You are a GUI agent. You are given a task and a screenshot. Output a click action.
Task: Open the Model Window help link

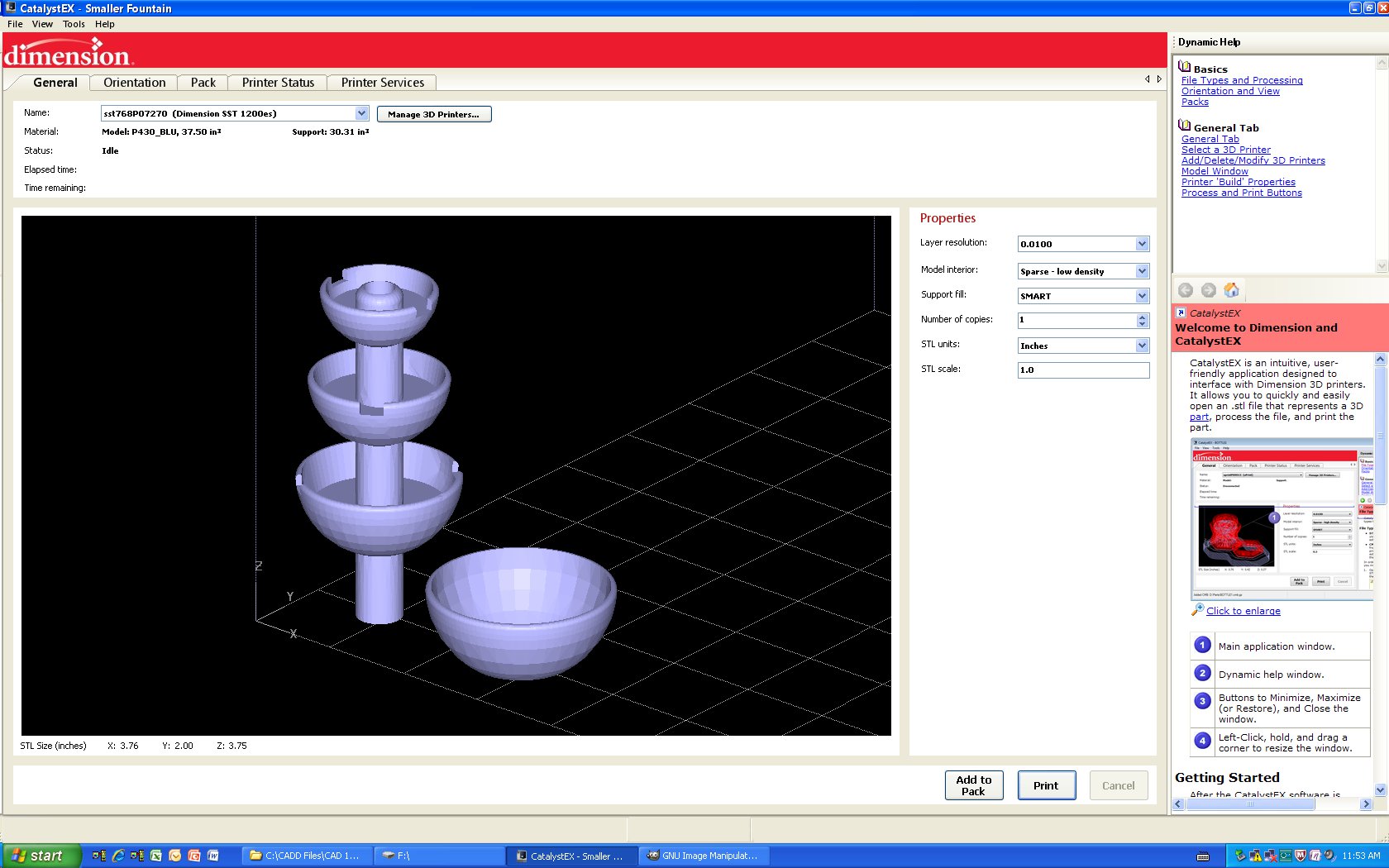pyautogui.click(x=1215, y=171)
